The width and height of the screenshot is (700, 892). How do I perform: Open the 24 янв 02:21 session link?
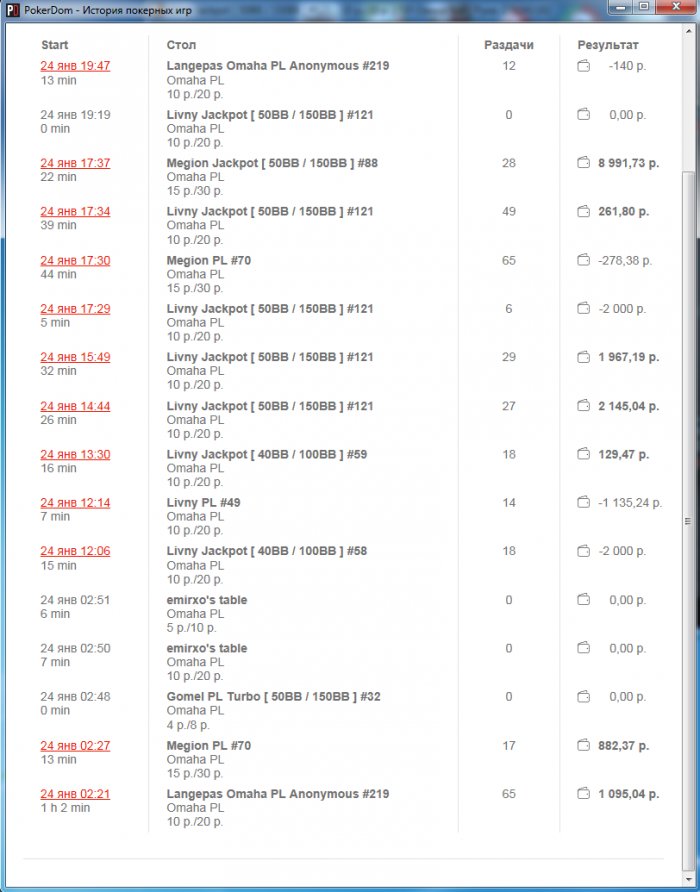coord(75,794)
